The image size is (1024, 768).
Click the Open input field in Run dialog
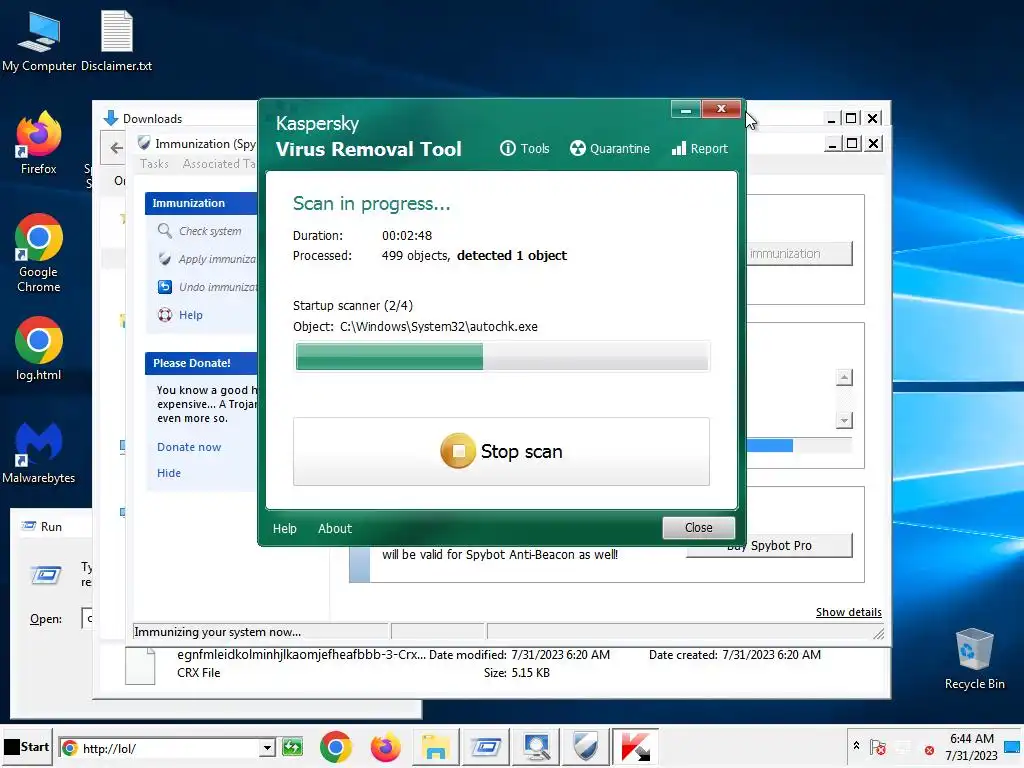coord(86,618)
